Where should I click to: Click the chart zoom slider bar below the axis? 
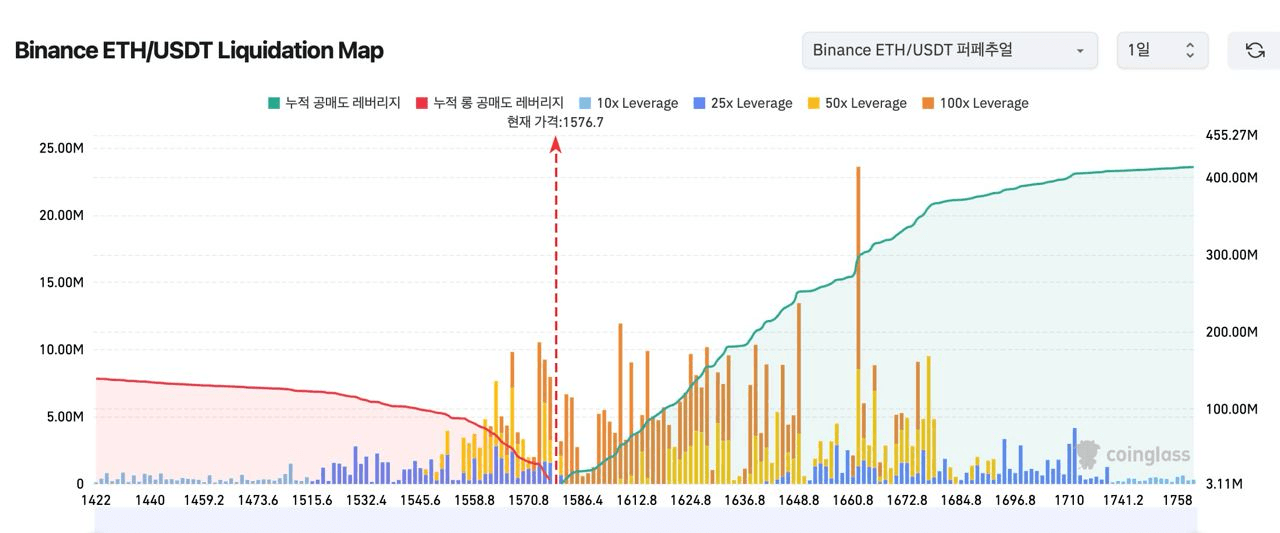(x=645, y=520)
